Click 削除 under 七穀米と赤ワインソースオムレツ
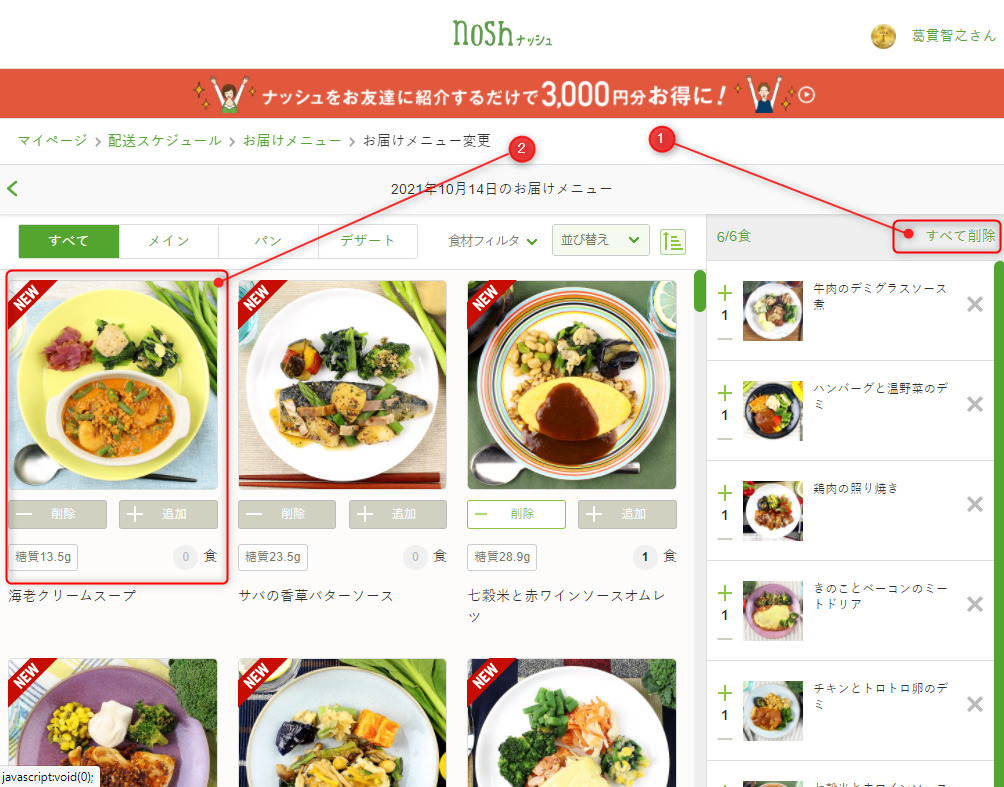Viewport: 1004px width, 787px height. click(x=516, y=514)
